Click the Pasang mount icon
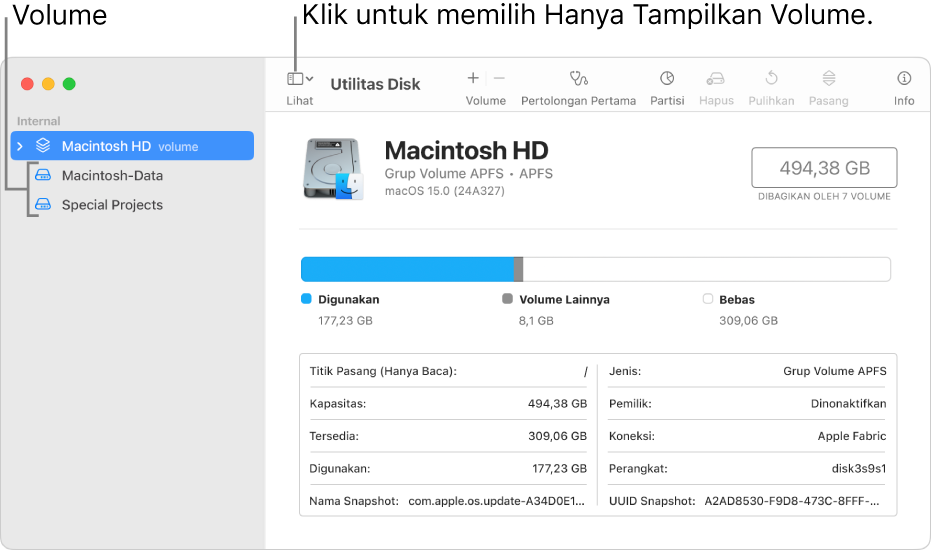 pyautogui.click(x=829, y=78)
